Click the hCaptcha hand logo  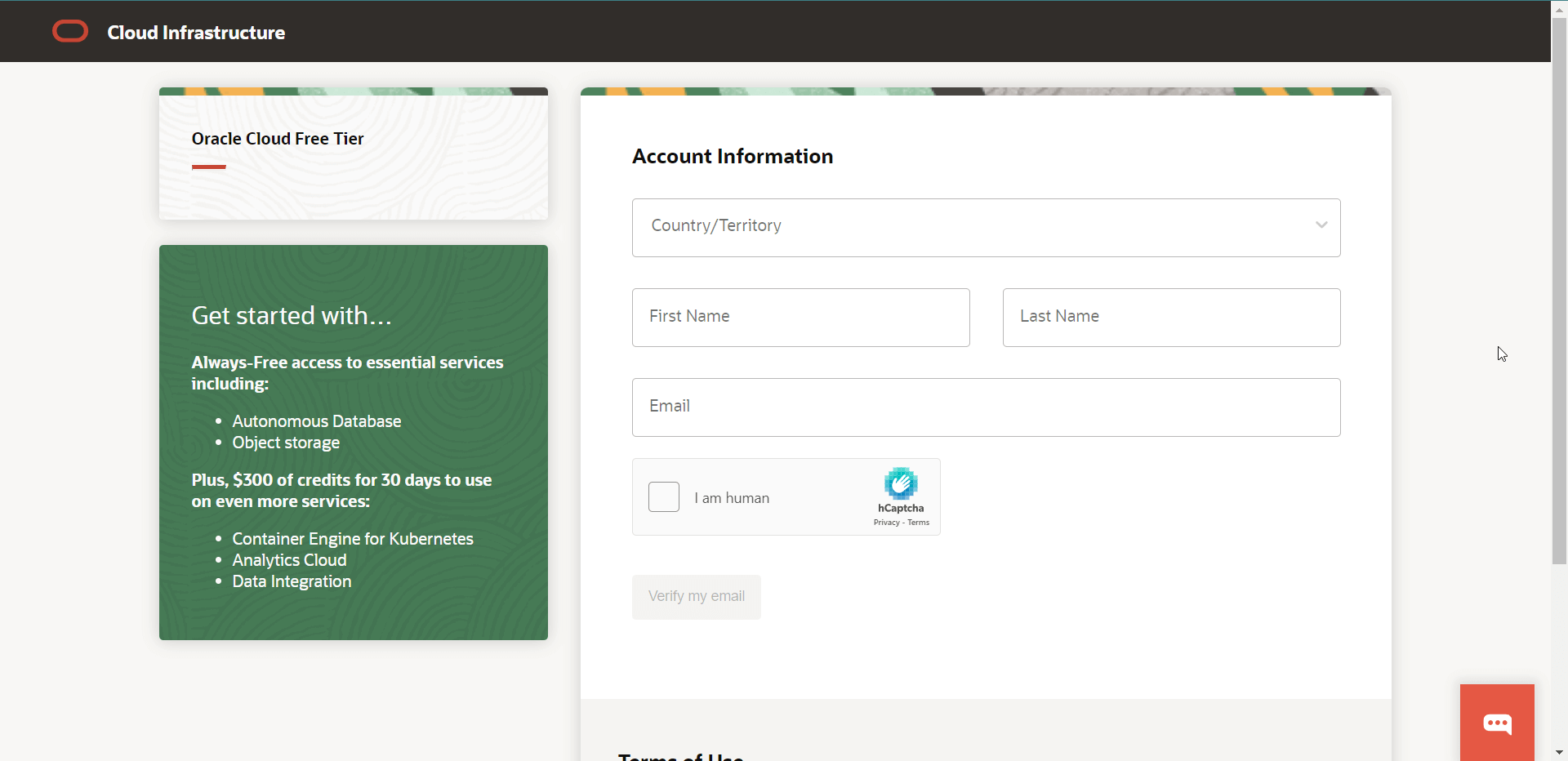(x=901, y=483)
